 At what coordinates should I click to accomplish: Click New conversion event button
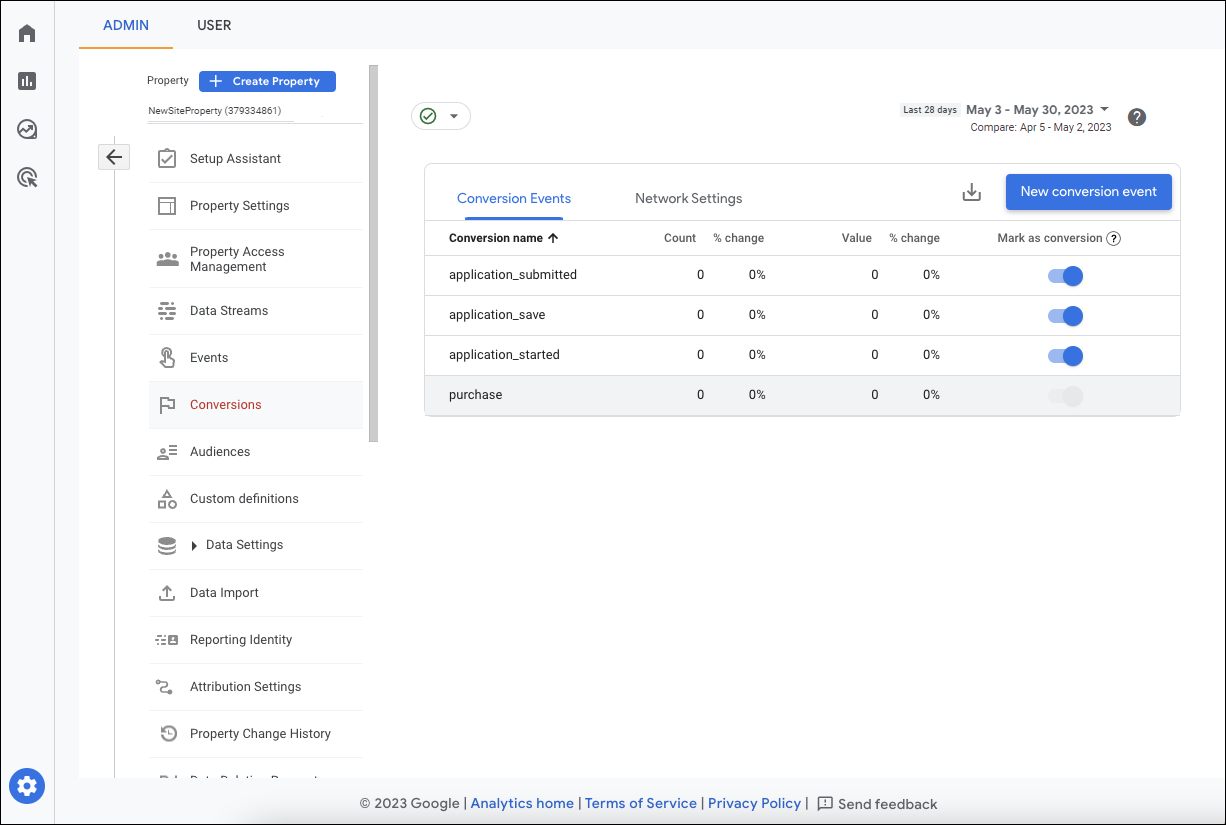pos(1088,192)
